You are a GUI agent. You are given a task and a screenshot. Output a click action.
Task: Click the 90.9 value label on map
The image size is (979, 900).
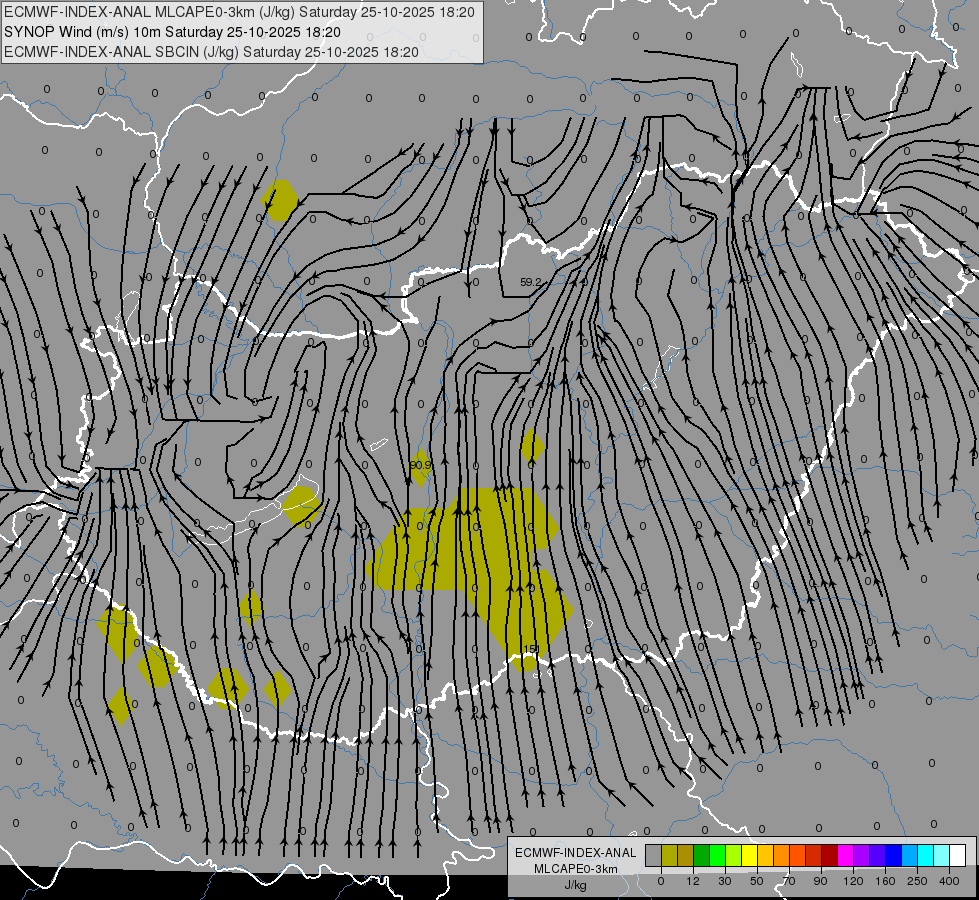tap(420, 465)
